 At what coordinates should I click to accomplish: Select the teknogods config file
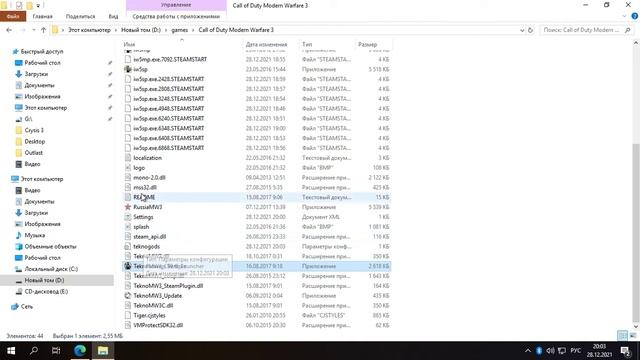[x=146, y=247]
